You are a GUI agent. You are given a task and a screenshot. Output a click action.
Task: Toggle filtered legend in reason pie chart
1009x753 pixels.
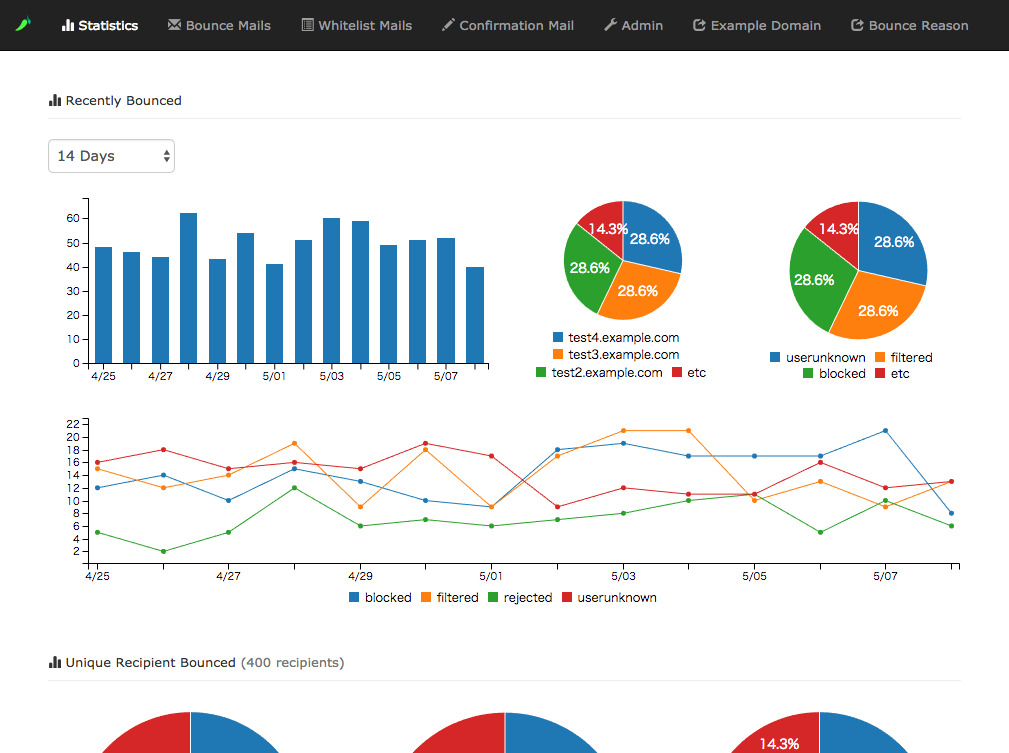880,357
